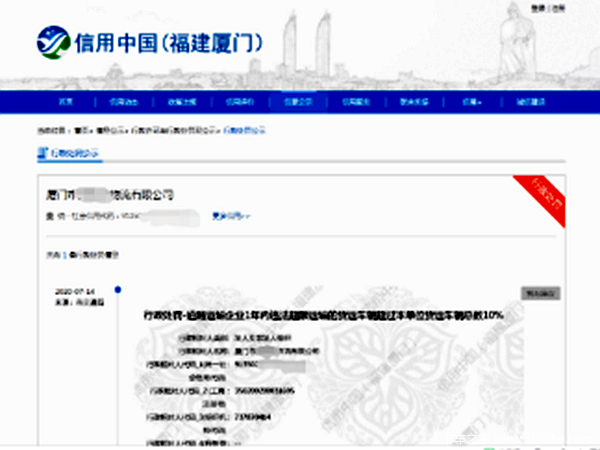Open the highlighted 信息公示 navigation tab
600x450 pixels.
point(298,102)
